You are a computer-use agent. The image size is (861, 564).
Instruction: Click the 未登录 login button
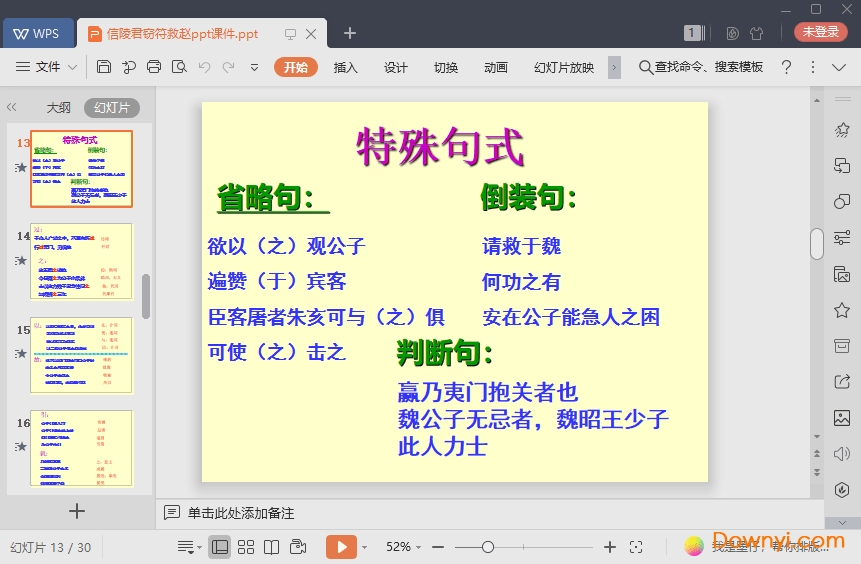[820, 32]
